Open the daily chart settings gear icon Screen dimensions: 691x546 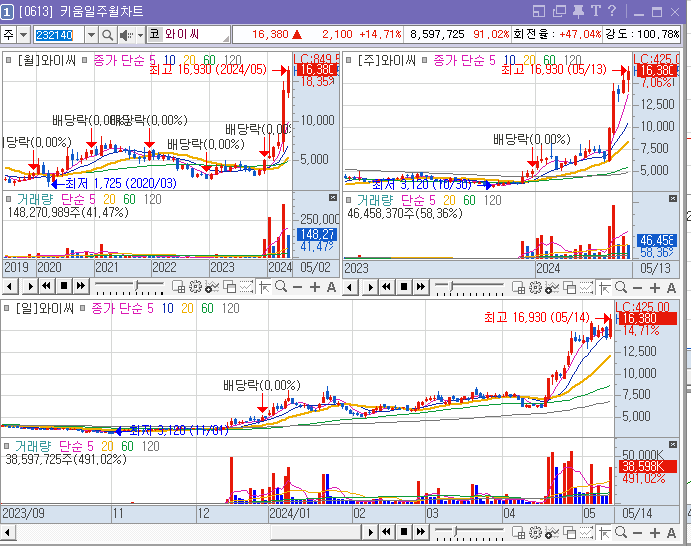pyautogui.click(x=535, y=533)
